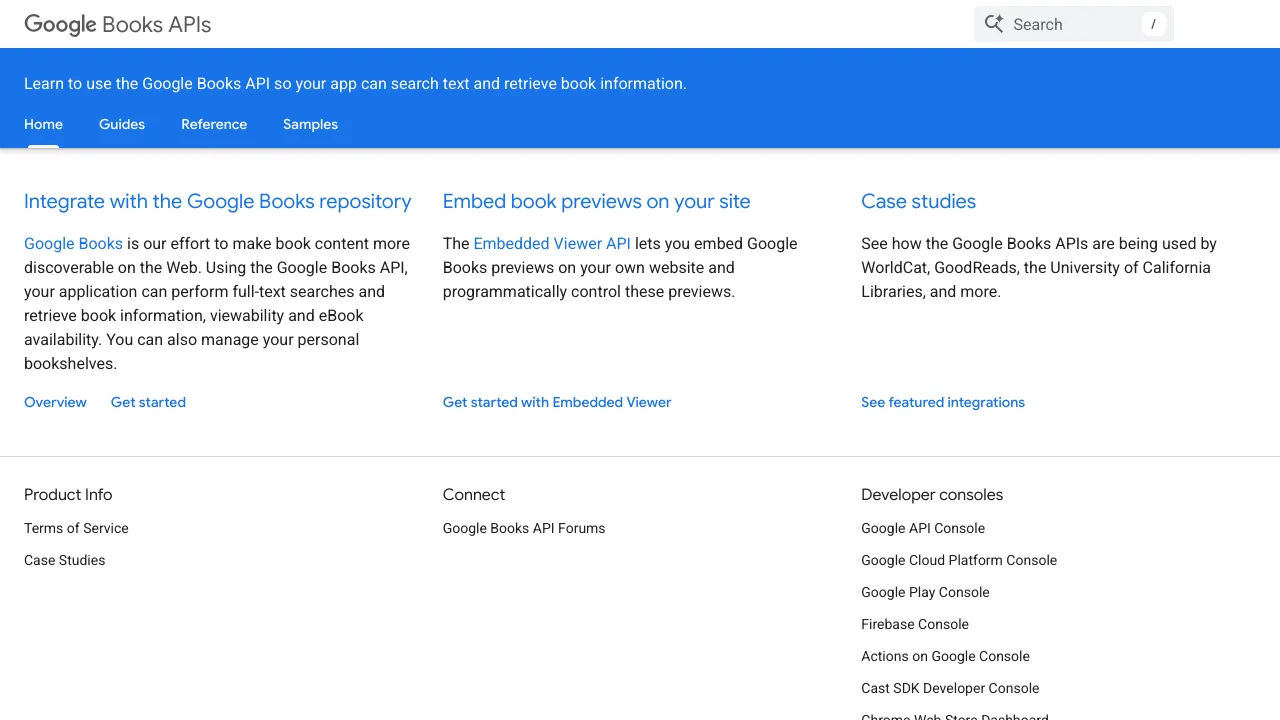Click the Overview link
Image resolution: width=1280 pixels, height=720 pixels.
tap(55, 402)
